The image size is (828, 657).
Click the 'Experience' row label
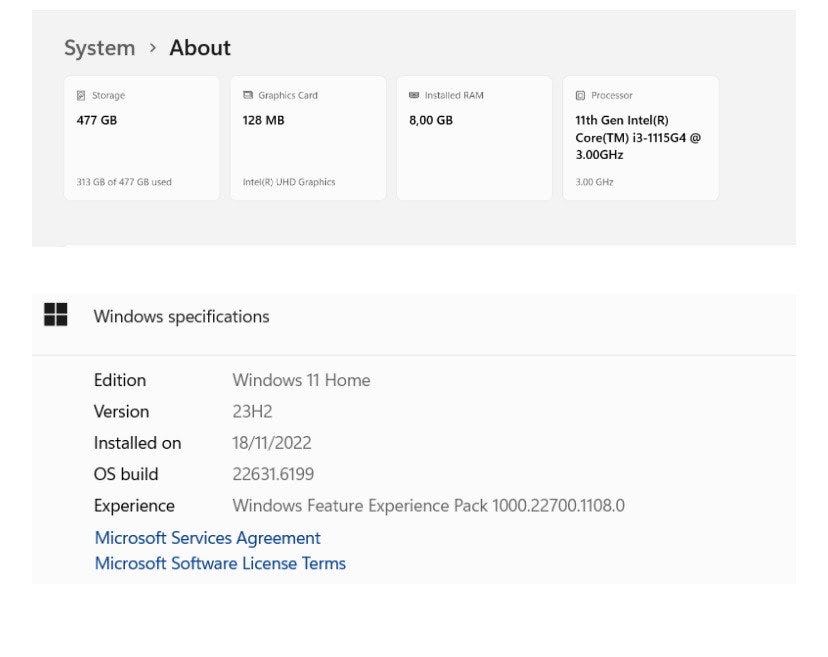(x=134, y=506)
